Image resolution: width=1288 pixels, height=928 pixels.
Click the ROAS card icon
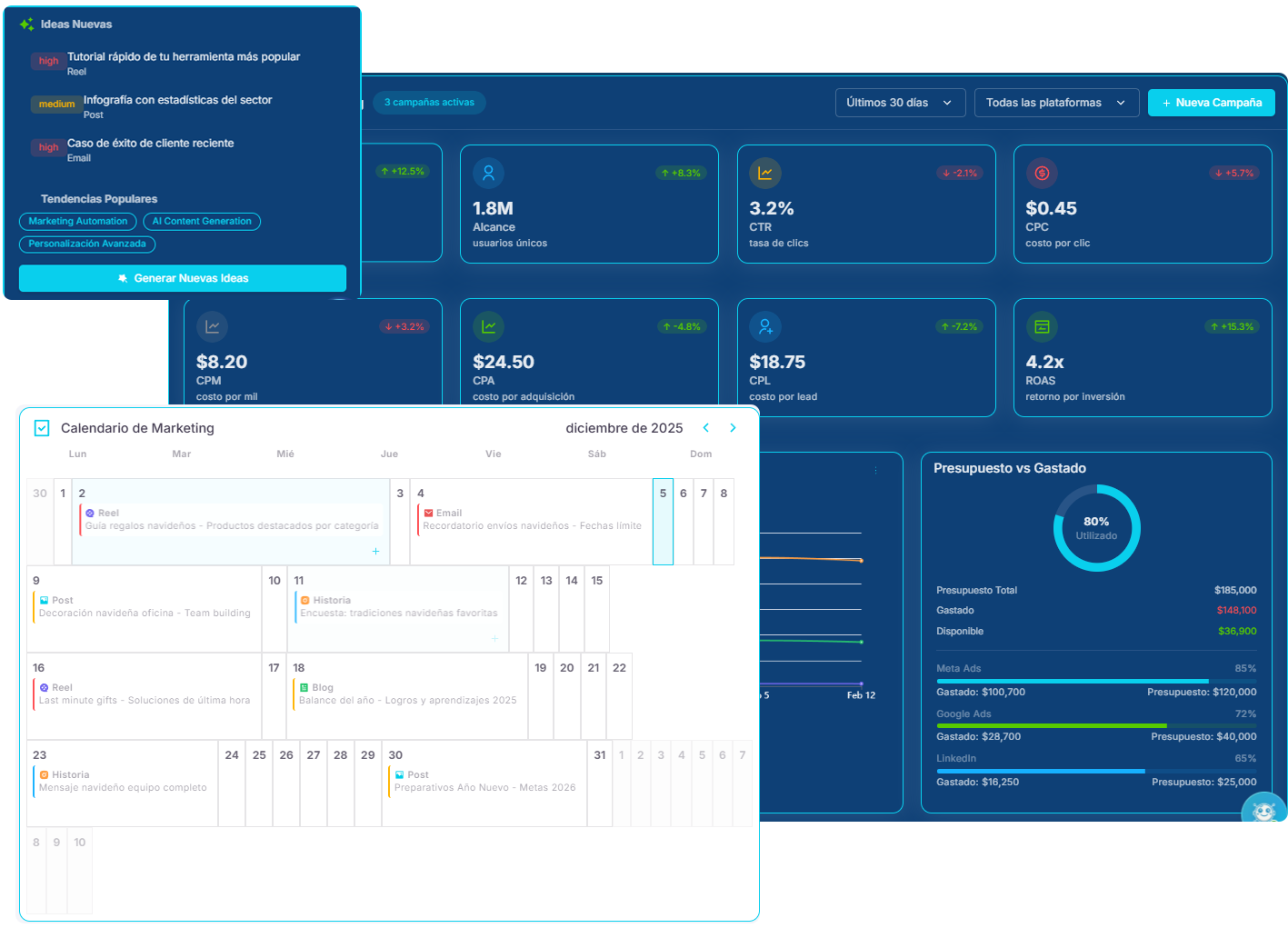click(1042, 326)
